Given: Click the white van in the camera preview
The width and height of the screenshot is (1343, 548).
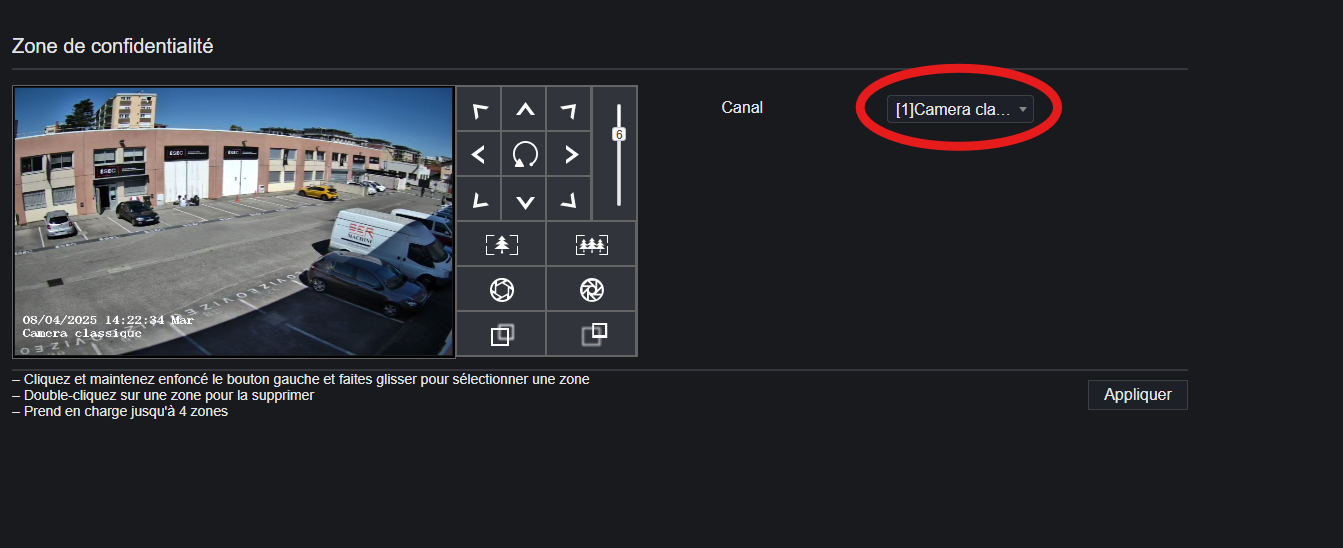Looking at the screenshot, I should click(x=390, y=243).
